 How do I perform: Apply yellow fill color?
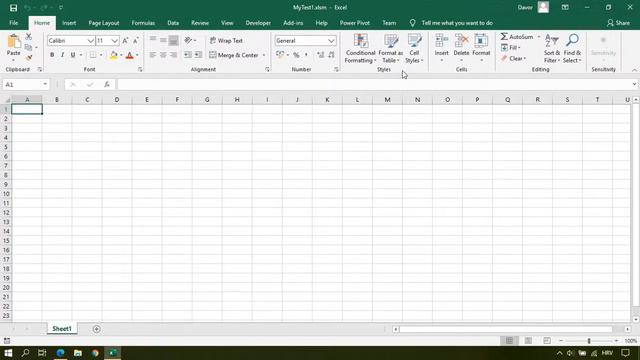coord(114,55)
